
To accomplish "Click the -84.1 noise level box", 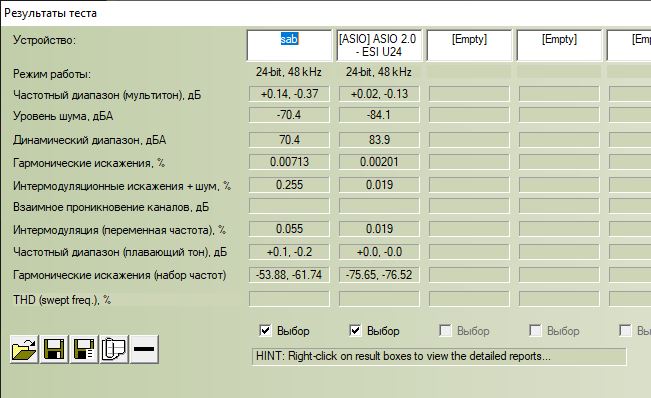I will 379,115.
